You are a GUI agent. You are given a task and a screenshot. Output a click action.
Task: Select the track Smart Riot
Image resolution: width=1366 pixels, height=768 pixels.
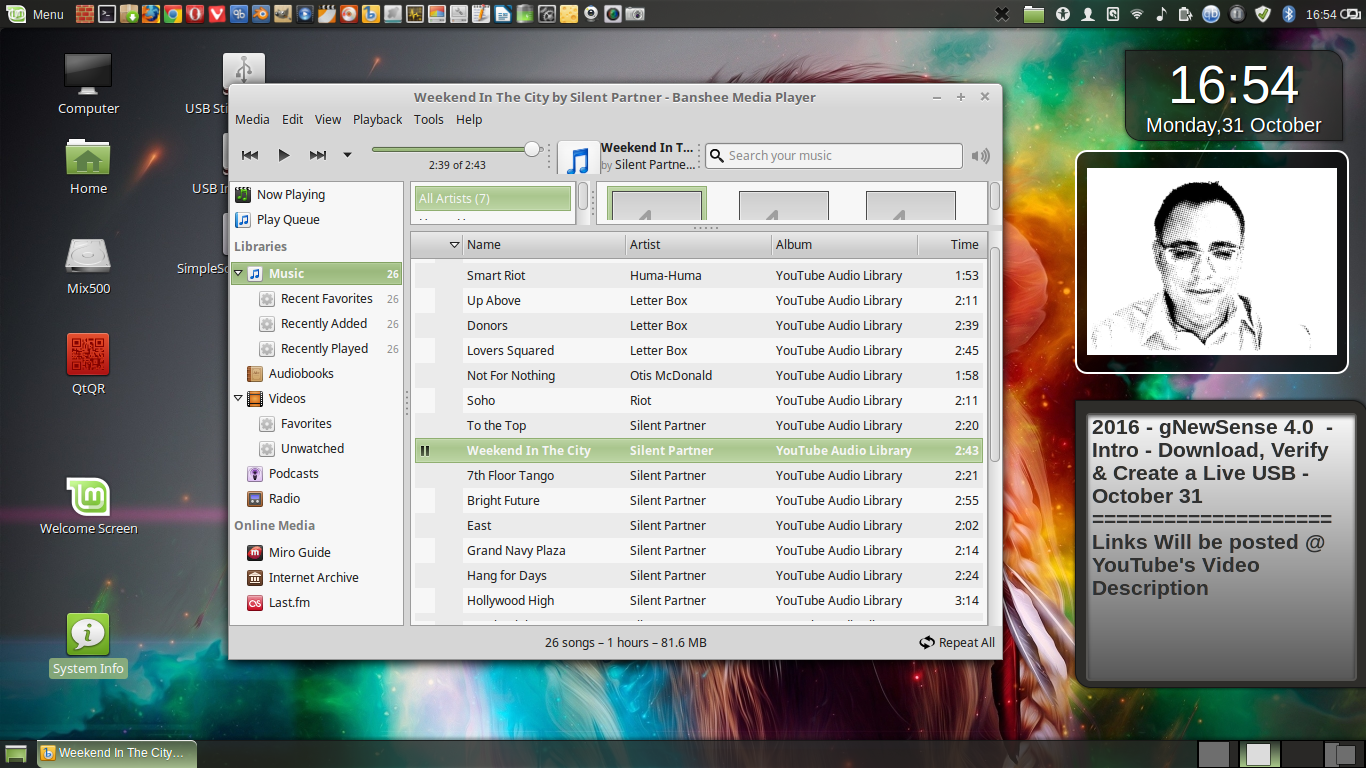click(698, 276)
